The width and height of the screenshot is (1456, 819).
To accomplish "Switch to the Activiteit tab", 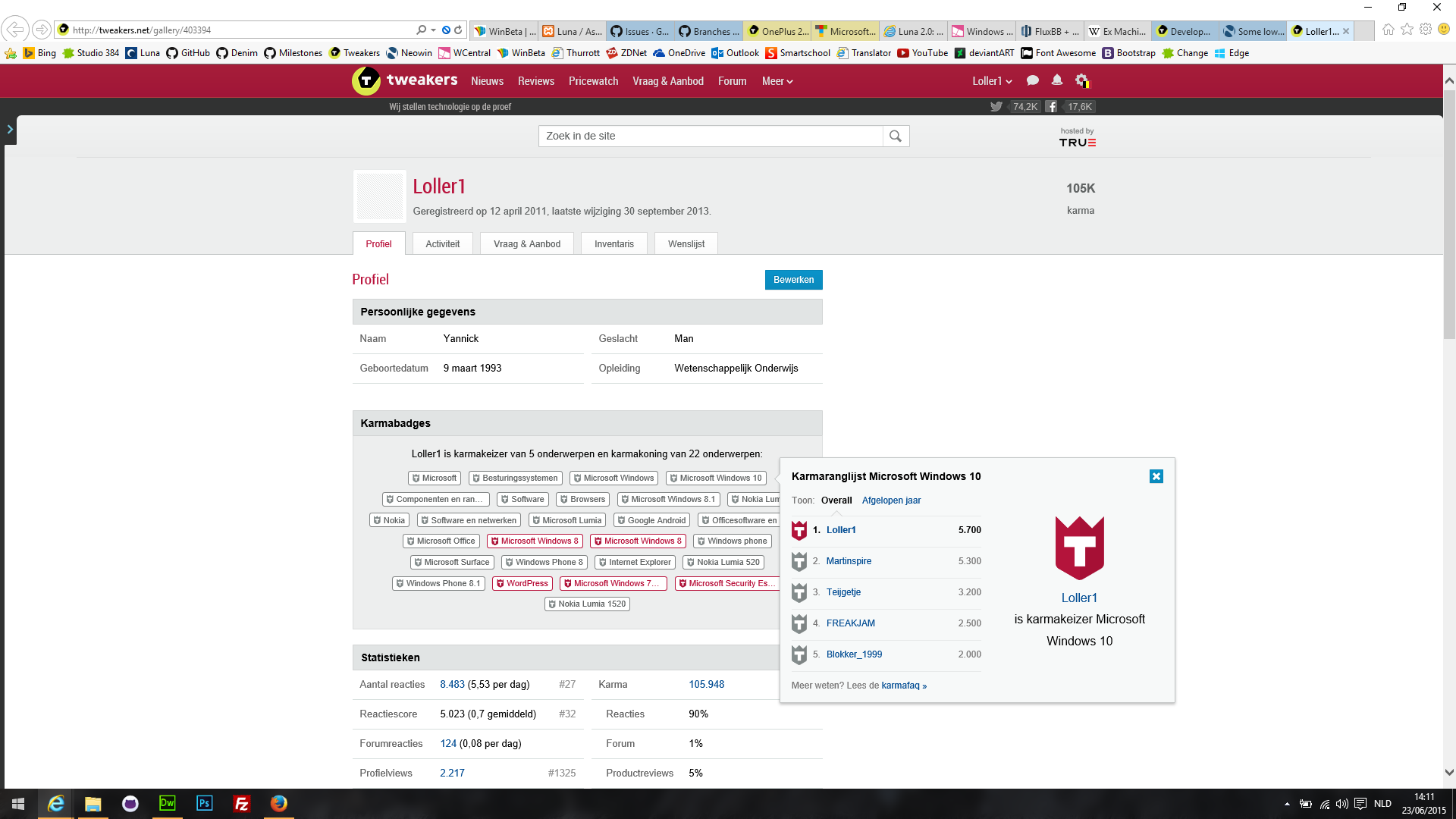I will (x=443, y=243).
